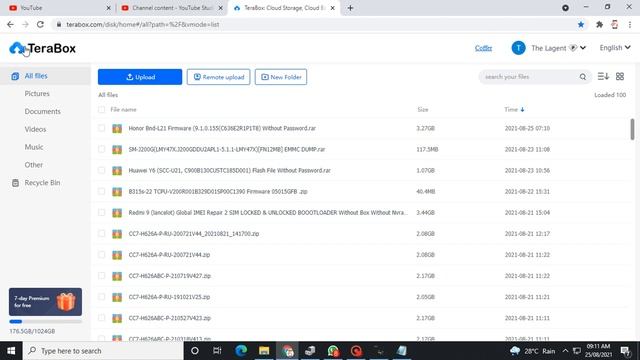Open link left of user avatar
The width and height of the screenshot is (640, 360).
483,48
